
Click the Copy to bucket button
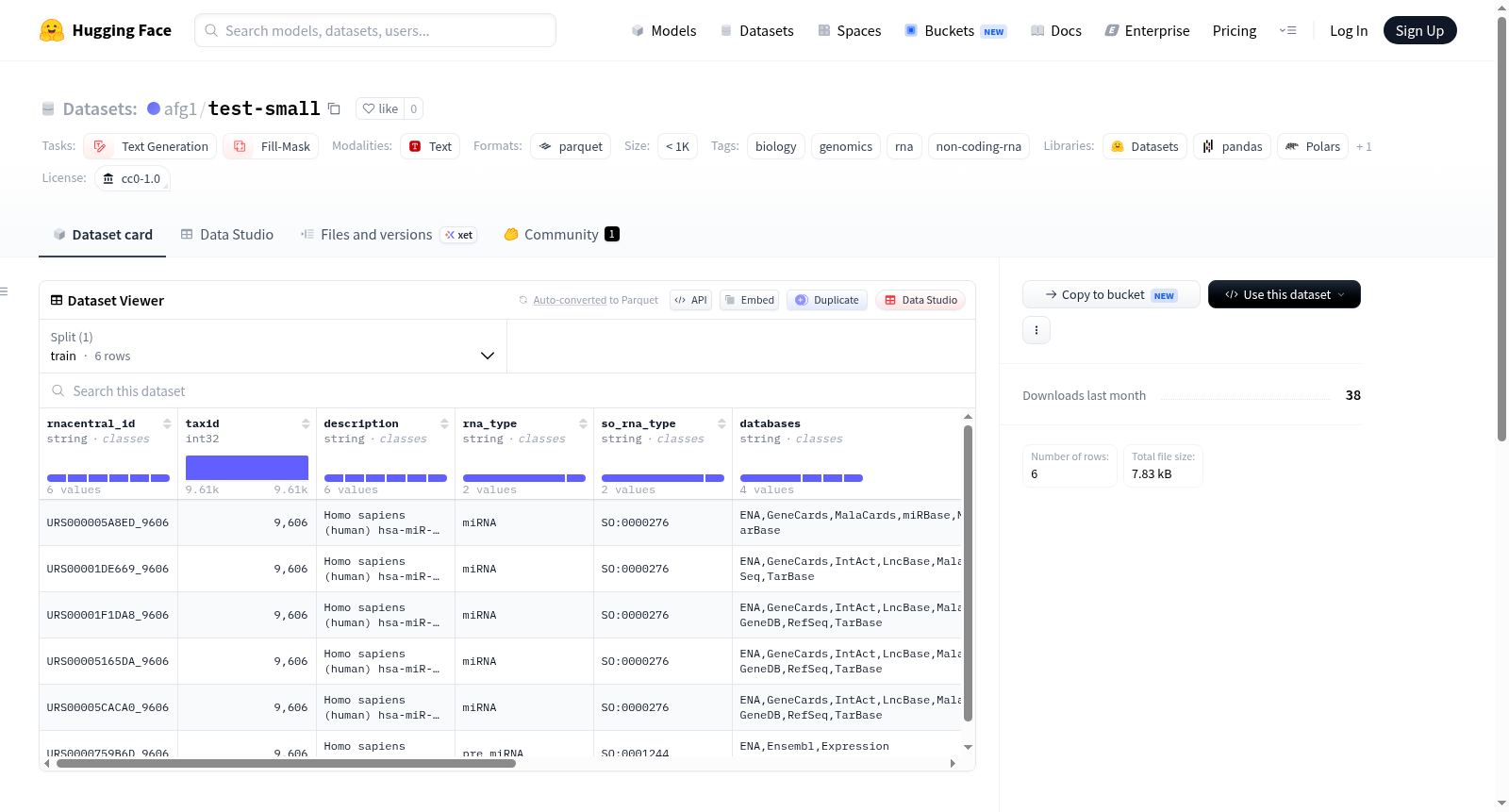(x=1111, y=294)
